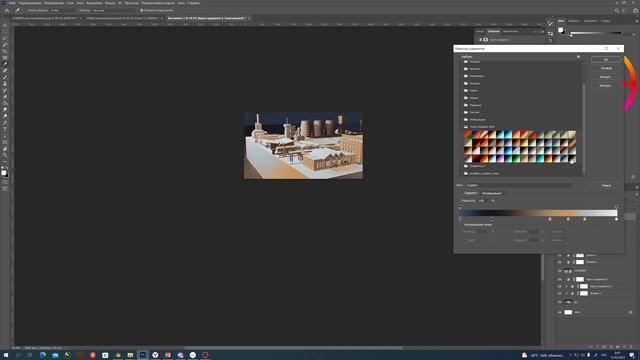Select the Lasso tool
640x360 pixels.
[x=5, y=38]
